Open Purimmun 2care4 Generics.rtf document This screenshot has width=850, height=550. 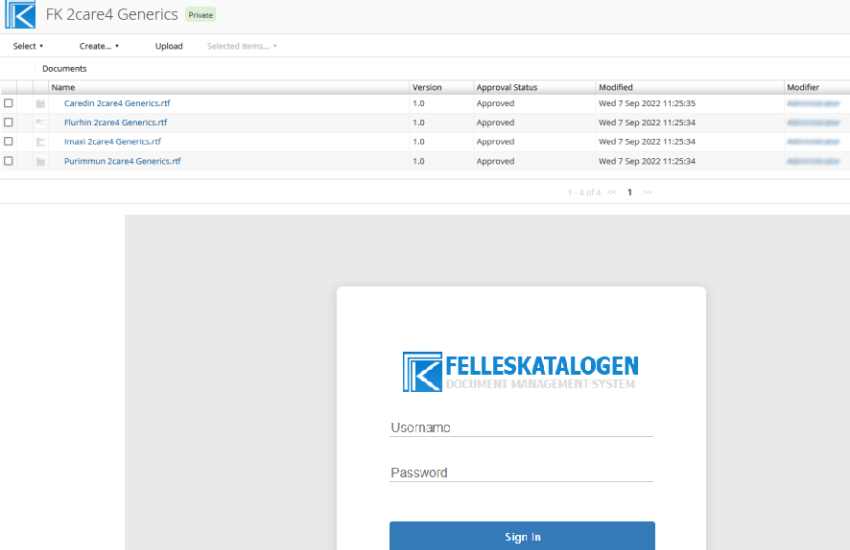[x=123, y=161]
